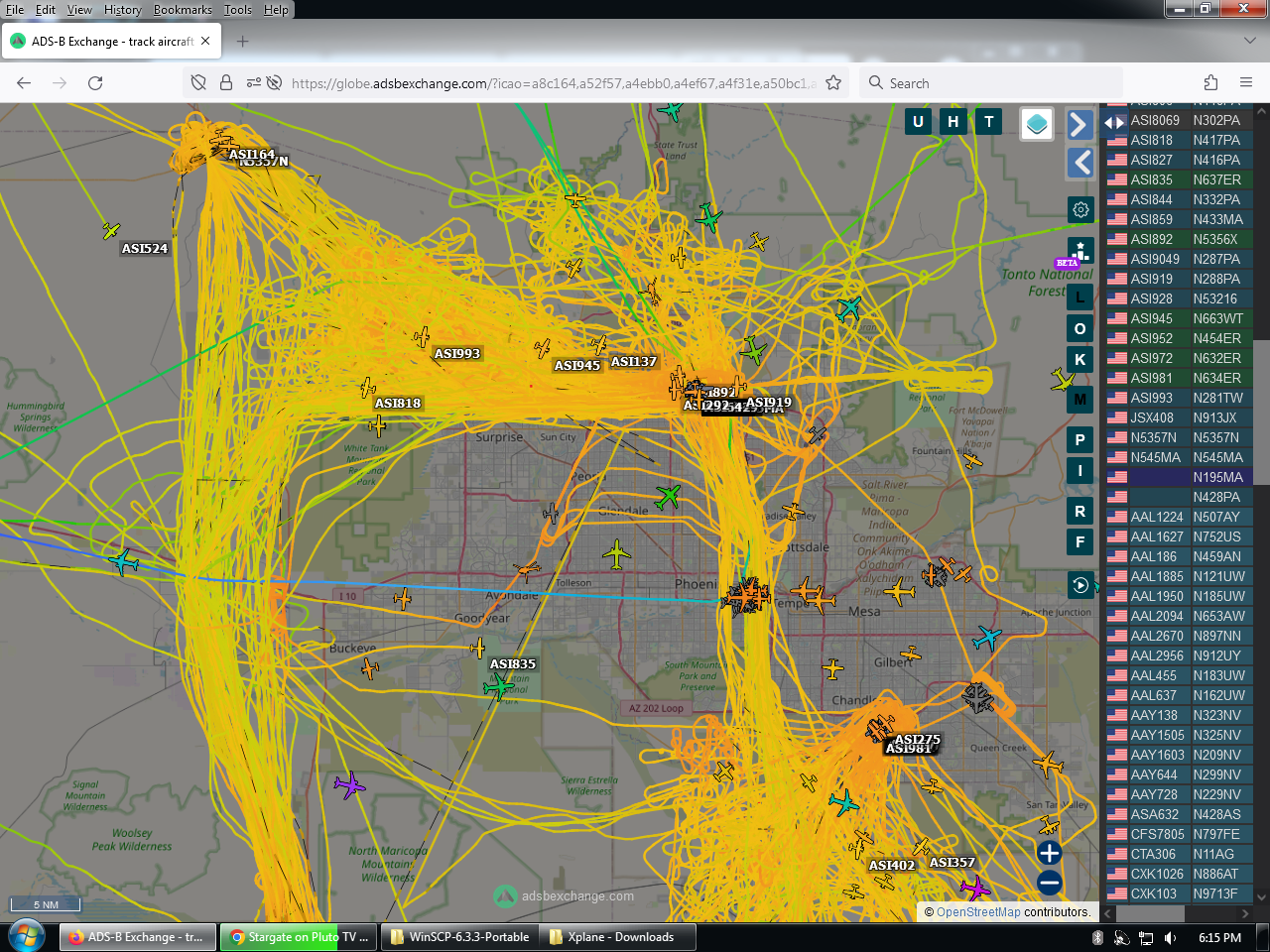Select the JSX408 row in aircraft list
The height and width of the screenshot is (952, 1270).
pyautogui.click(x=1179, y=417)
